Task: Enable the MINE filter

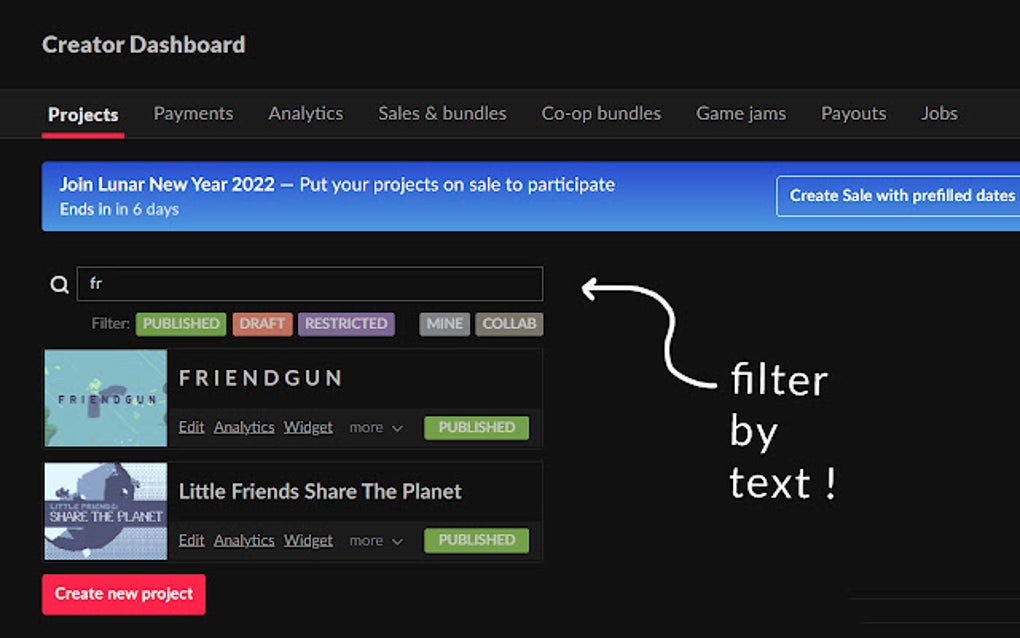Action: tap(443, 324)
